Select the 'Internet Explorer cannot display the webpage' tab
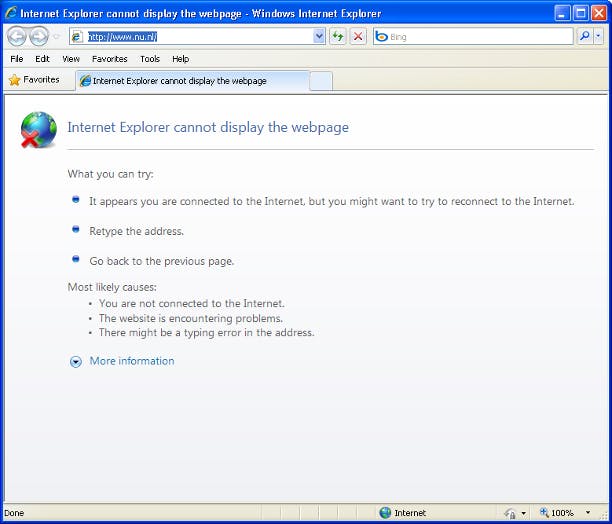This screenshot has width=612, height=524. 192,81
